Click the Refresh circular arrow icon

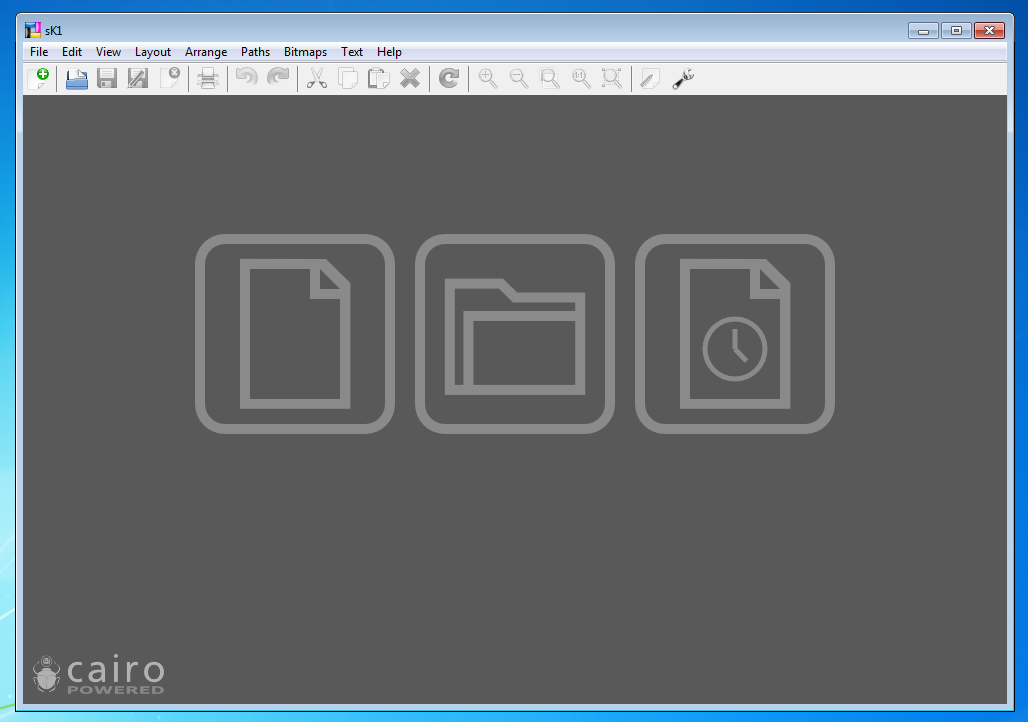(x=449, y=79)
